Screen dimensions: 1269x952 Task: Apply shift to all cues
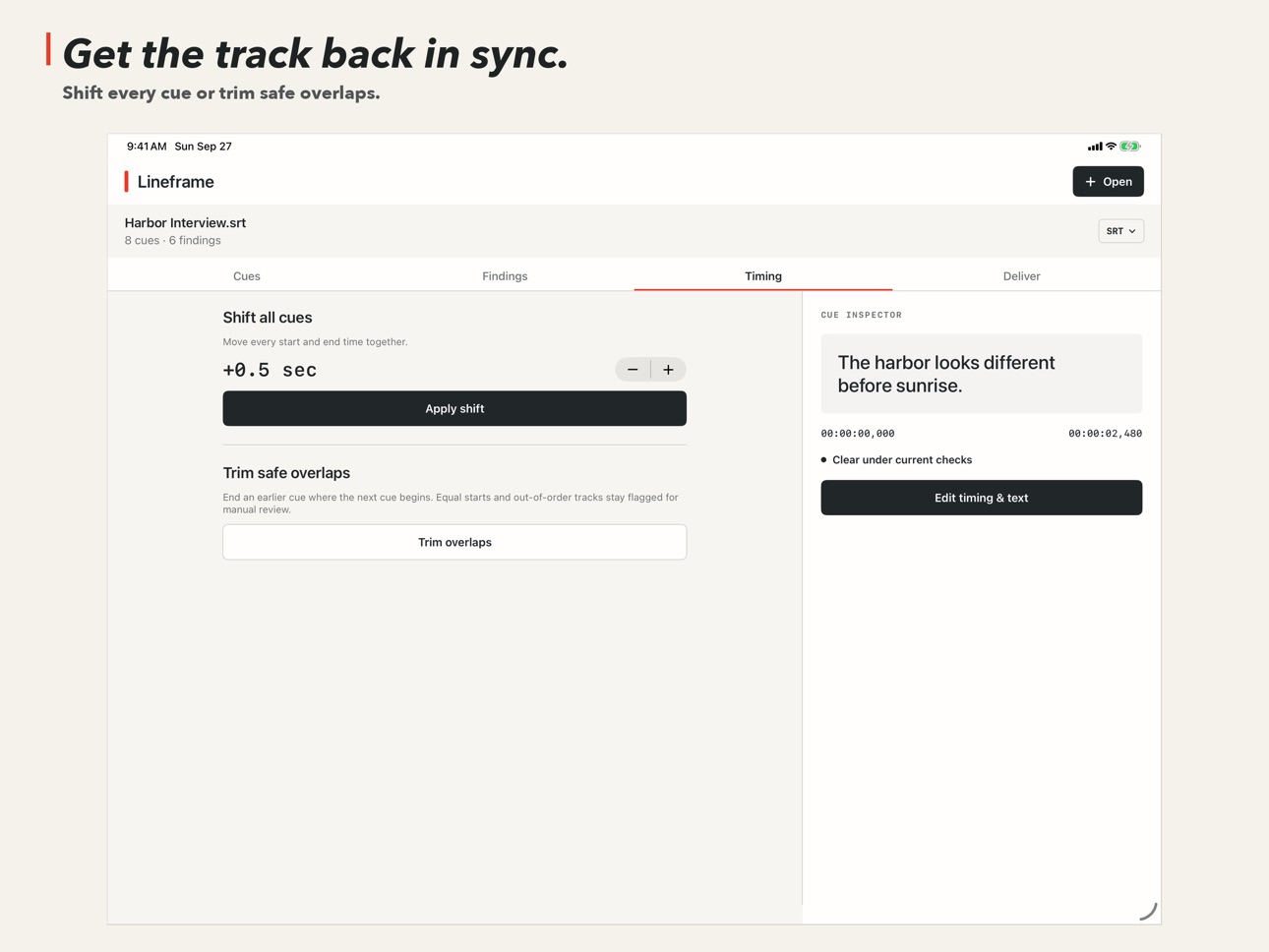454,408
